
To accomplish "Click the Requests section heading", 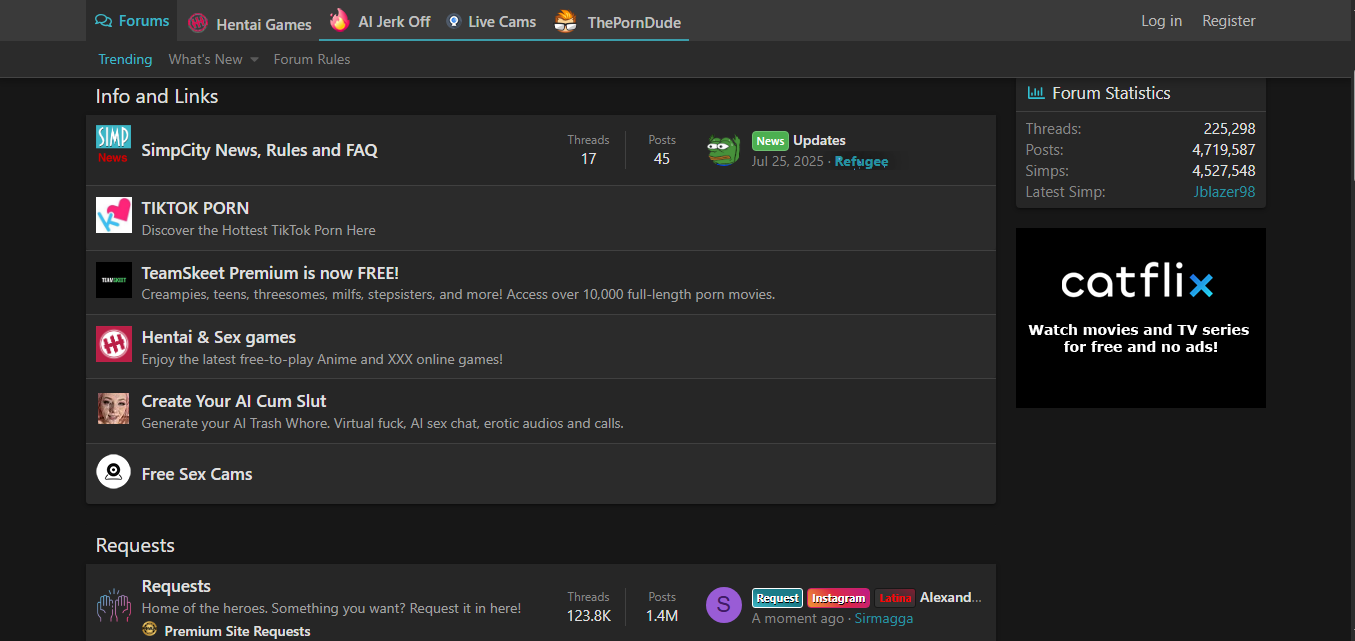I will [135, 545].
